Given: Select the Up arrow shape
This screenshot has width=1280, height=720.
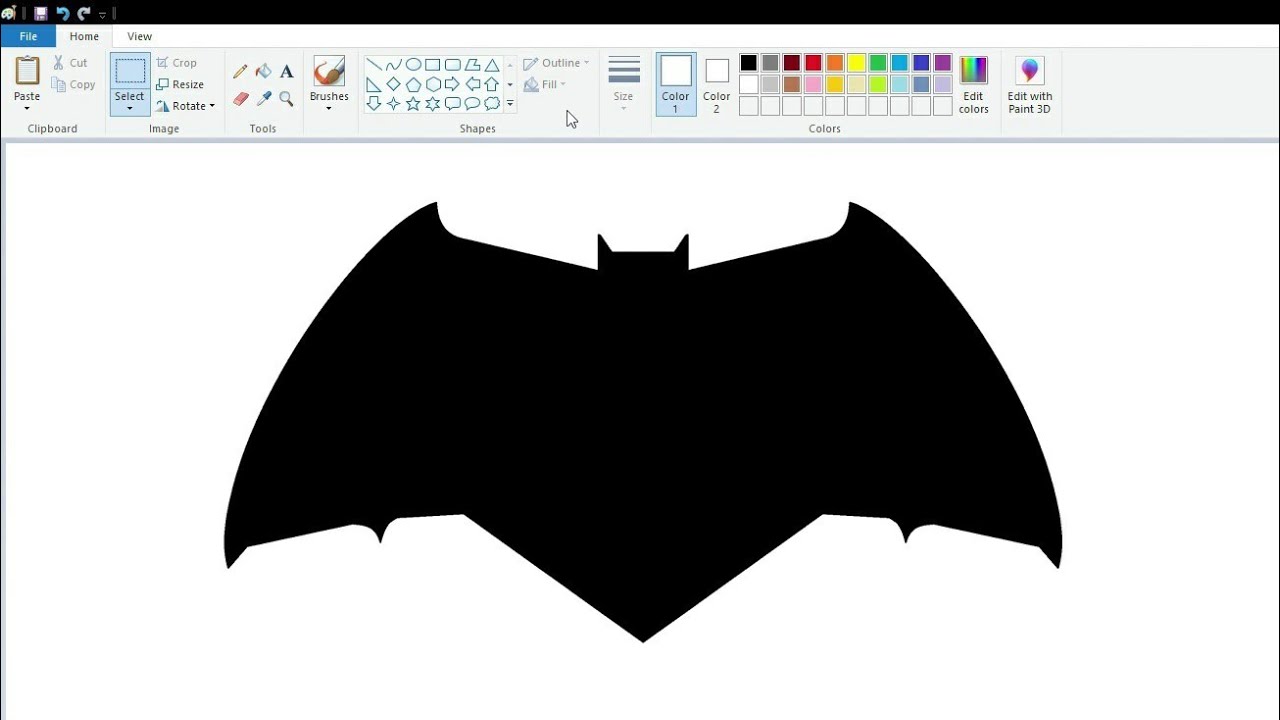Looking at the screenshot, I should [492, 84].
